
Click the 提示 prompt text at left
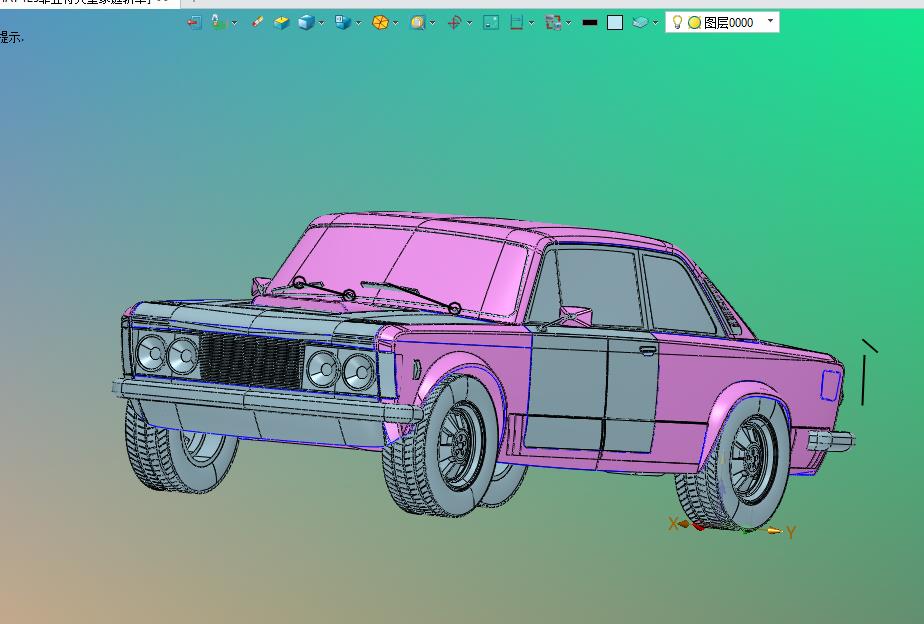pos(11,38)
